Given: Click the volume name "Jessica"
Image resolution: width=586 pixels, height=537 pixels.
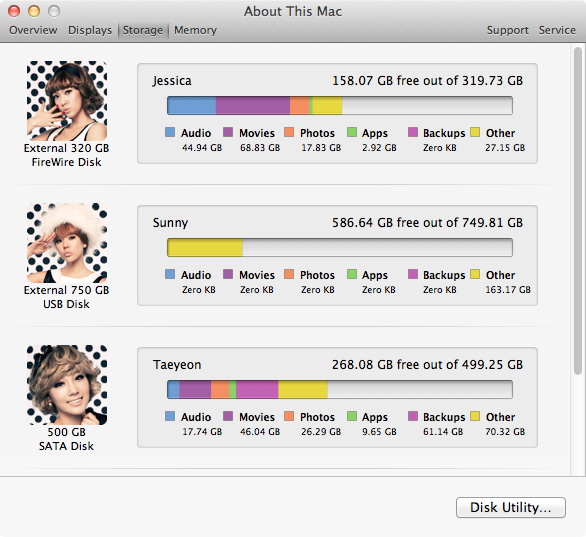Looking at the screenshot, I should pos(172,81).
